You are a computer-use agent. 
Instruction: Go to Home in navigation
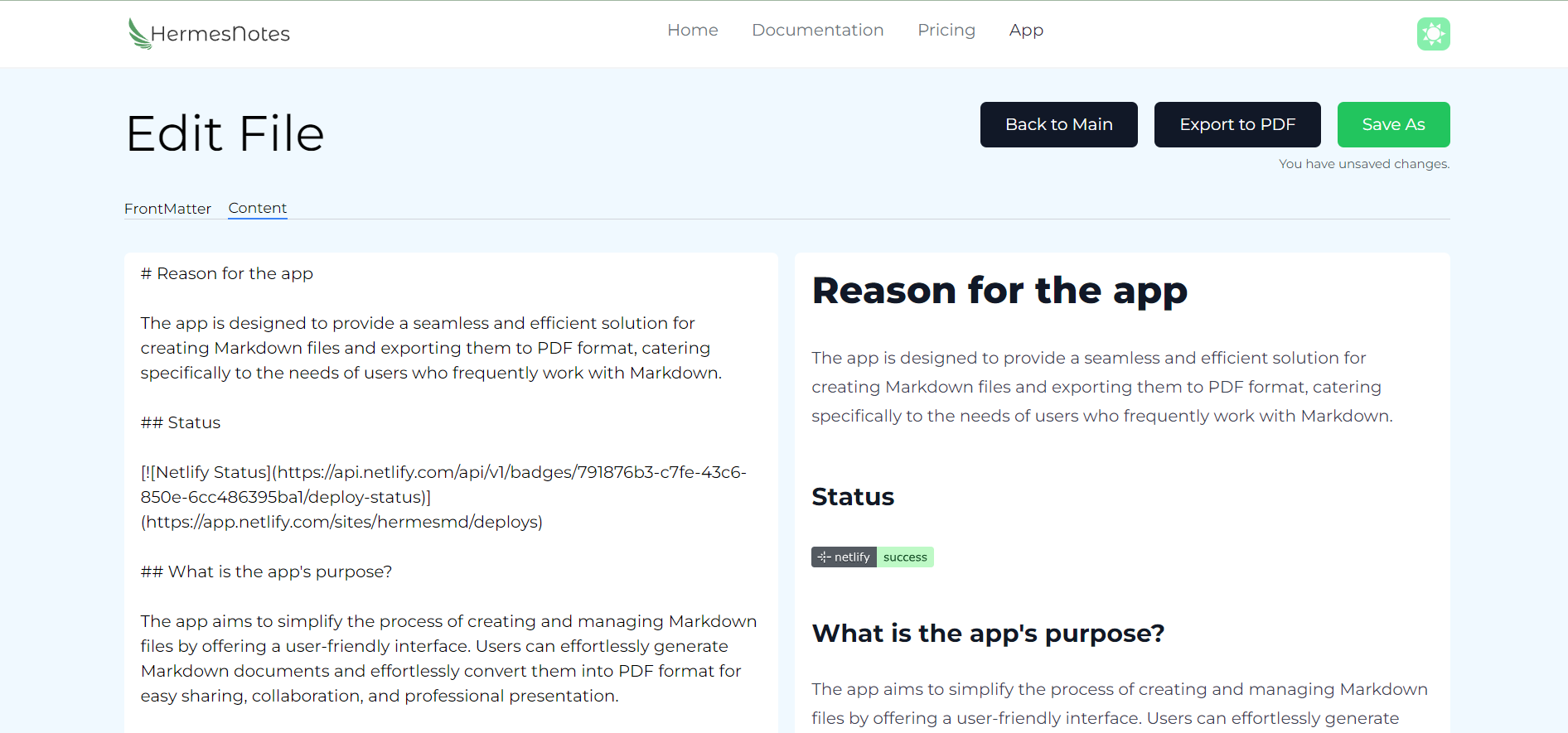[x=693, y=30]
